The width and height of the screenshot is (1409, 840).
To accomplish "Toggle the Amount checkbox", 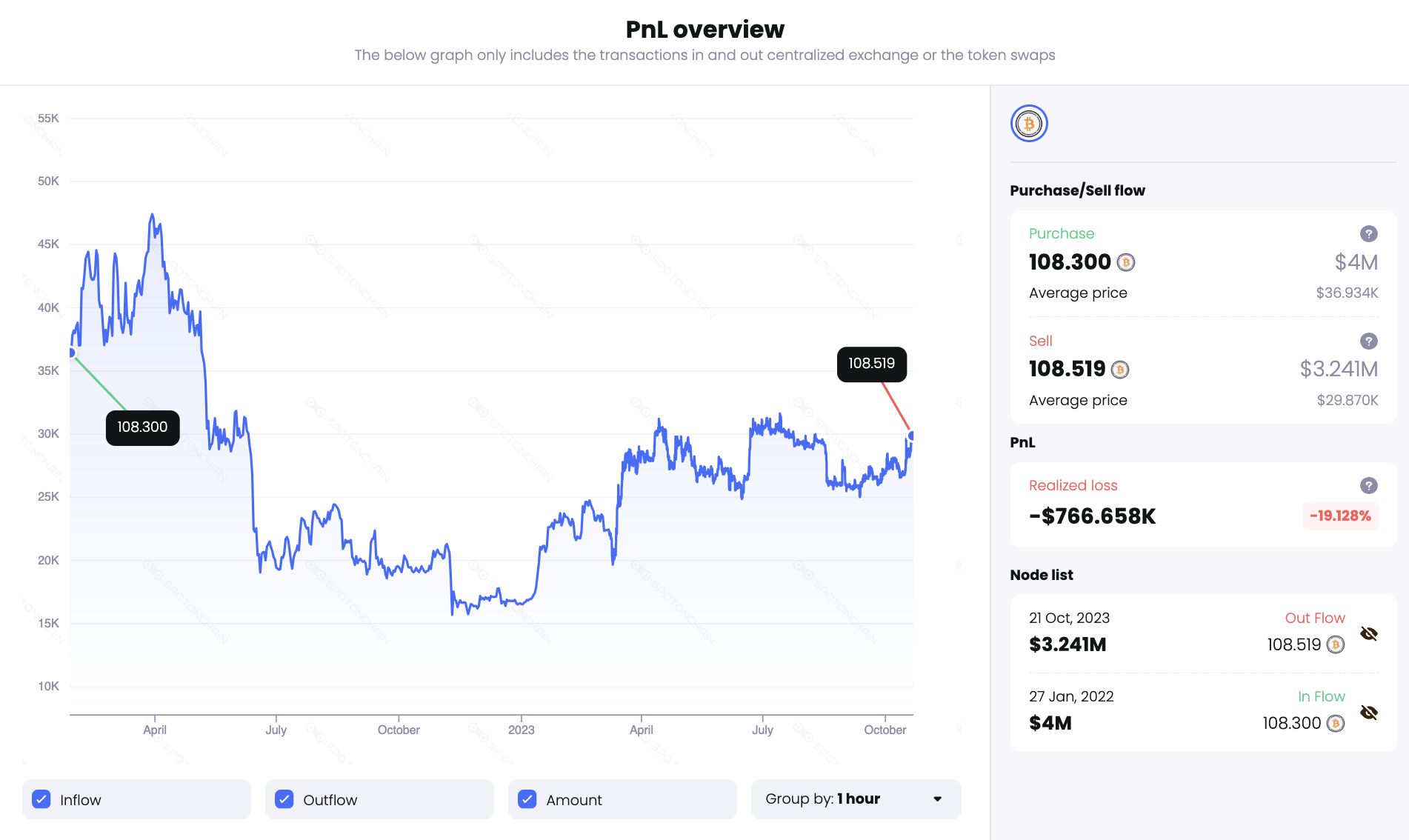I will coord(527,799).
